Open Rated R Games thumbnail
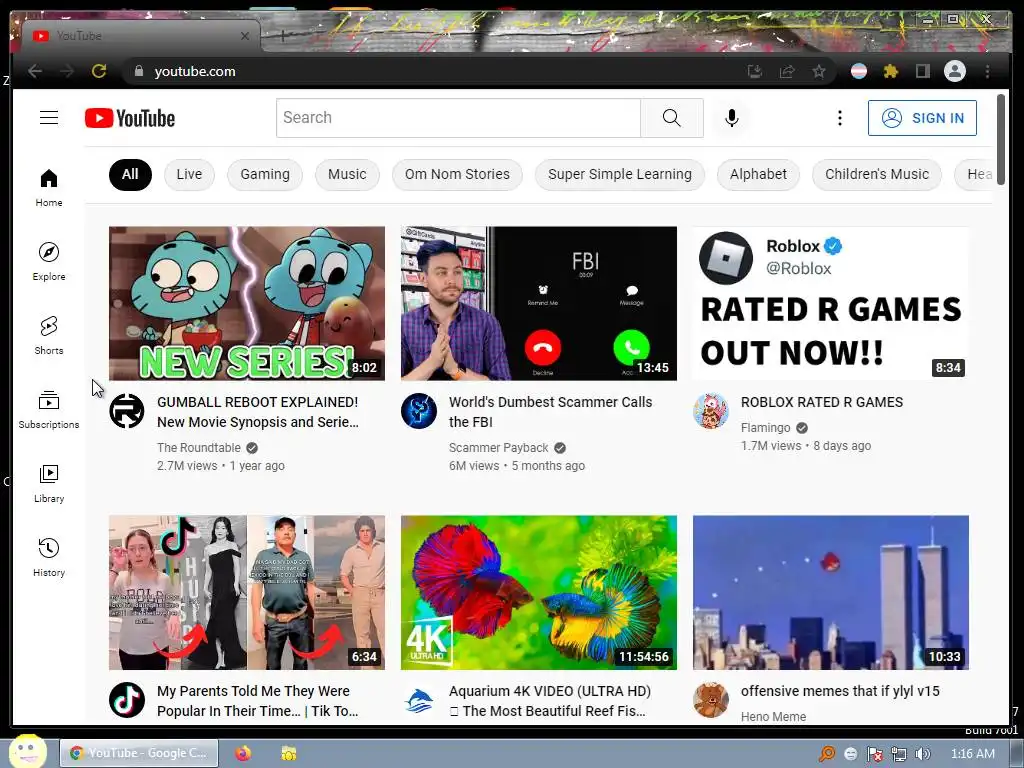This screenshot has width=1024, height=768. pyautogui.click(x=831, y=303)
